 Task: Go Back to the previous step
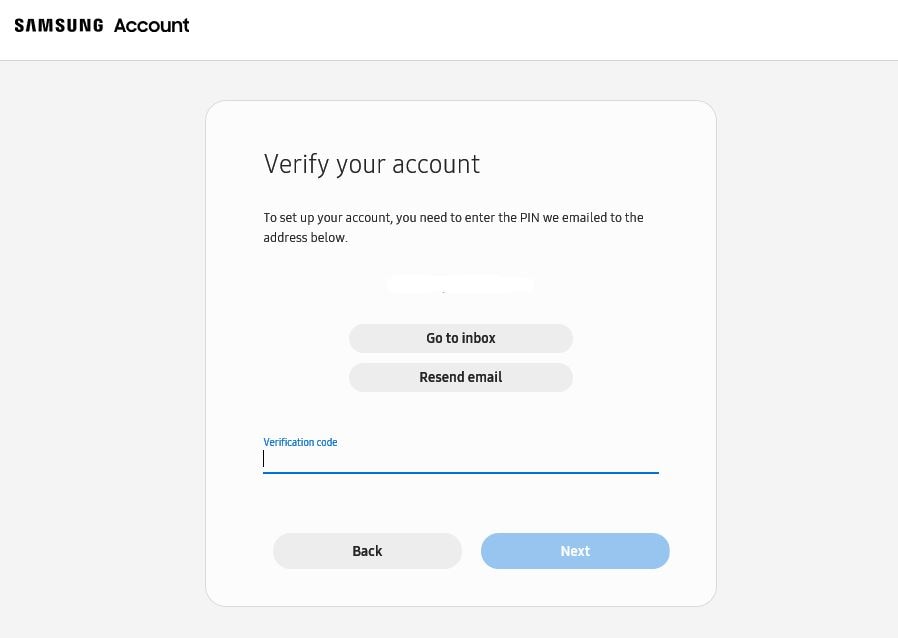tap(367, 551)
